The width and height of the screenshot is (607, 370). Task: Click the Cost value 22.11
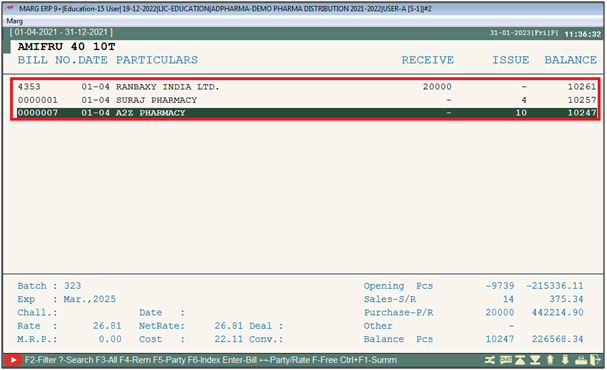229,339
